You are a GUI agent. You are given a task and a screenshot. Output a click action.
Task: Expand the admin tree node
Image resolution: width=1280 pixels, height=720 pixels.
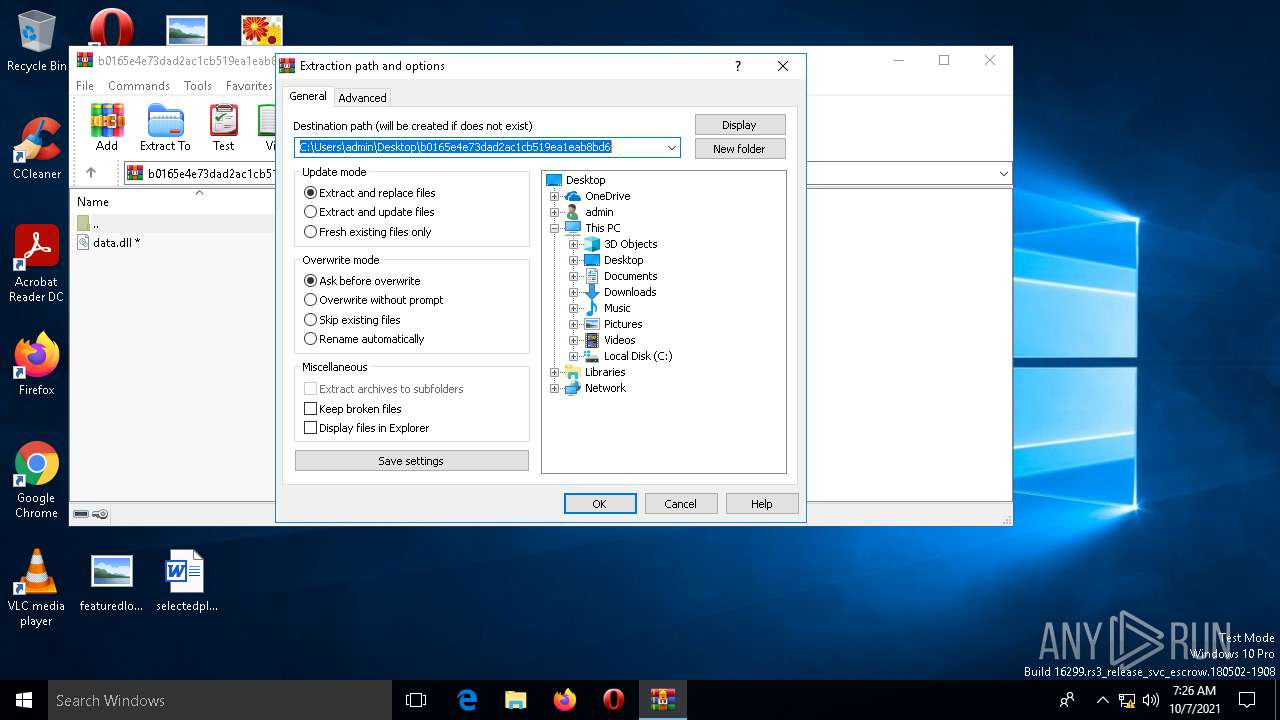554,212
